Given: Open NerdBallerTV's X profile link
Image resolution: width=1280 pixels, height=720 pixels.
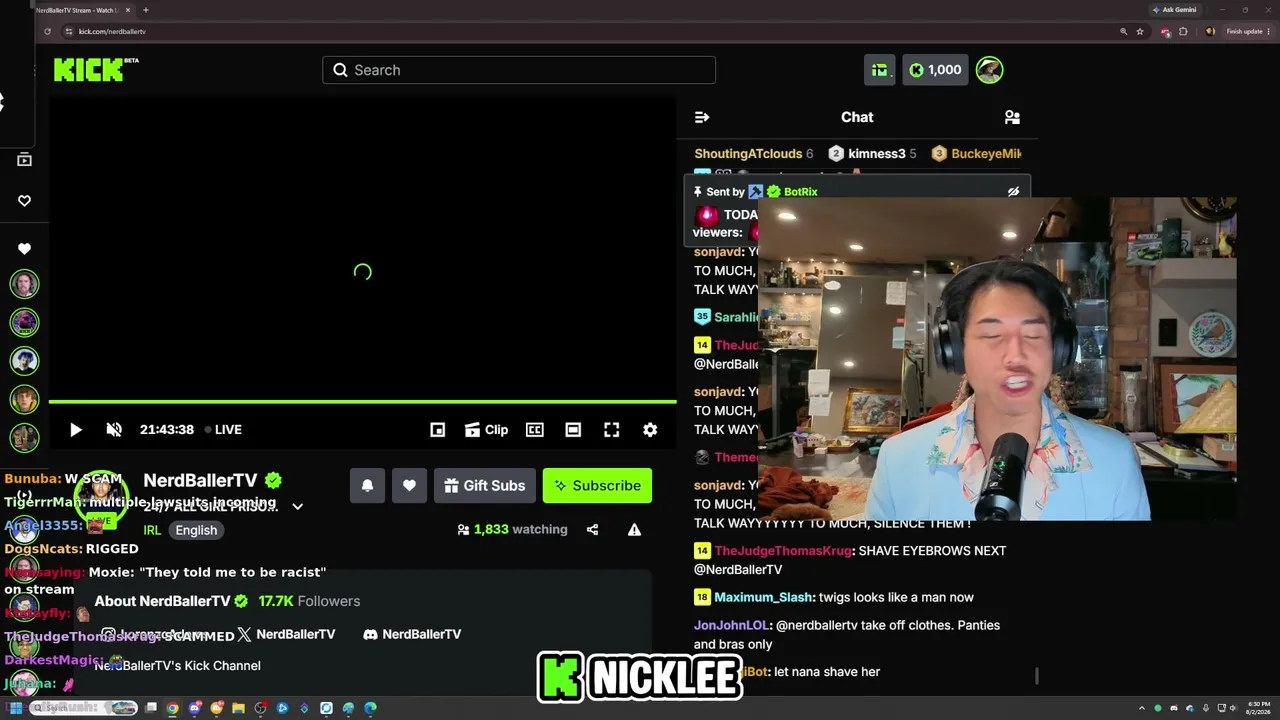Looking at the screenshot, I should pos(286,634).
